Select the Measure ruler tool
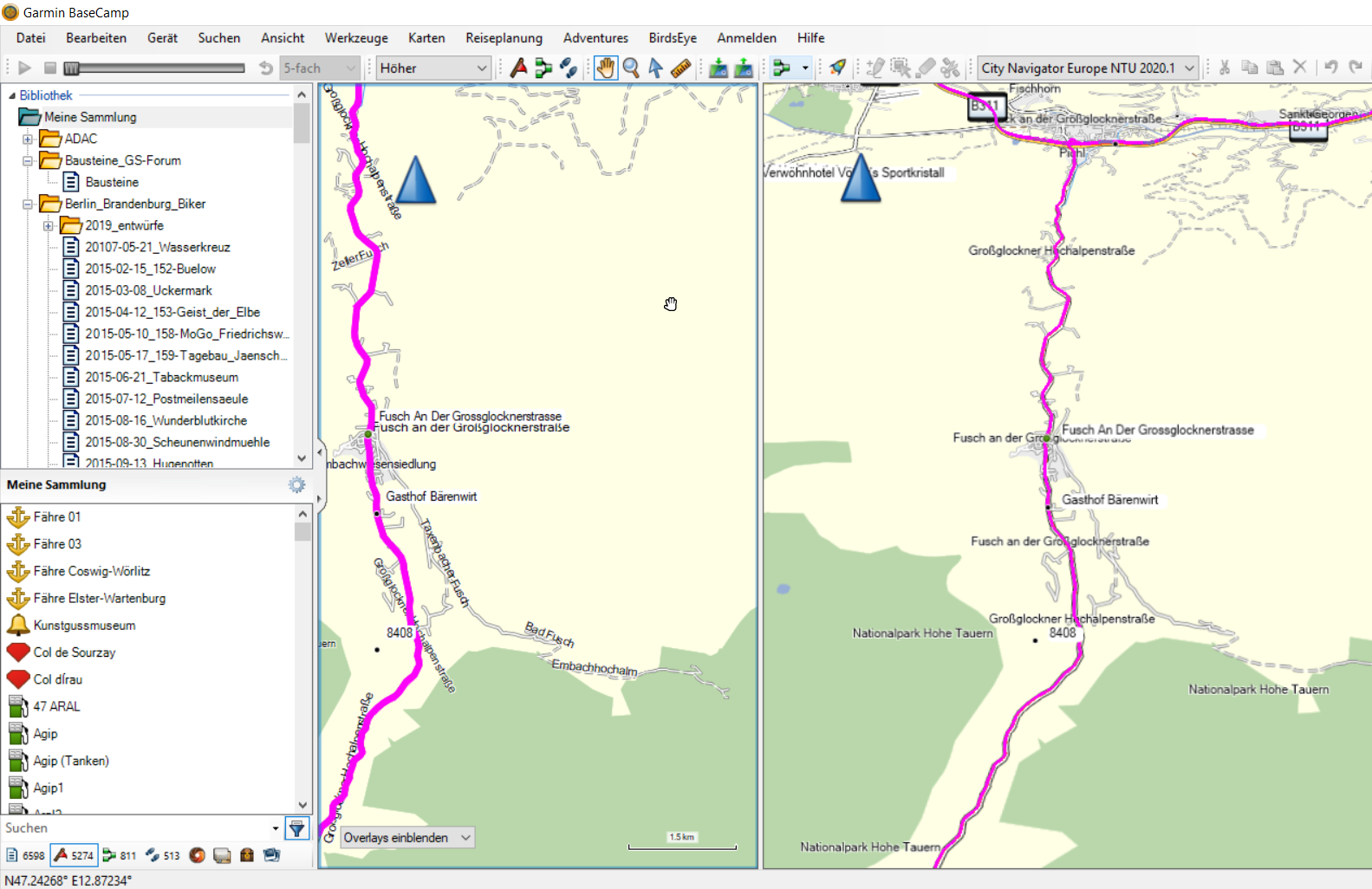 point(680,68)
